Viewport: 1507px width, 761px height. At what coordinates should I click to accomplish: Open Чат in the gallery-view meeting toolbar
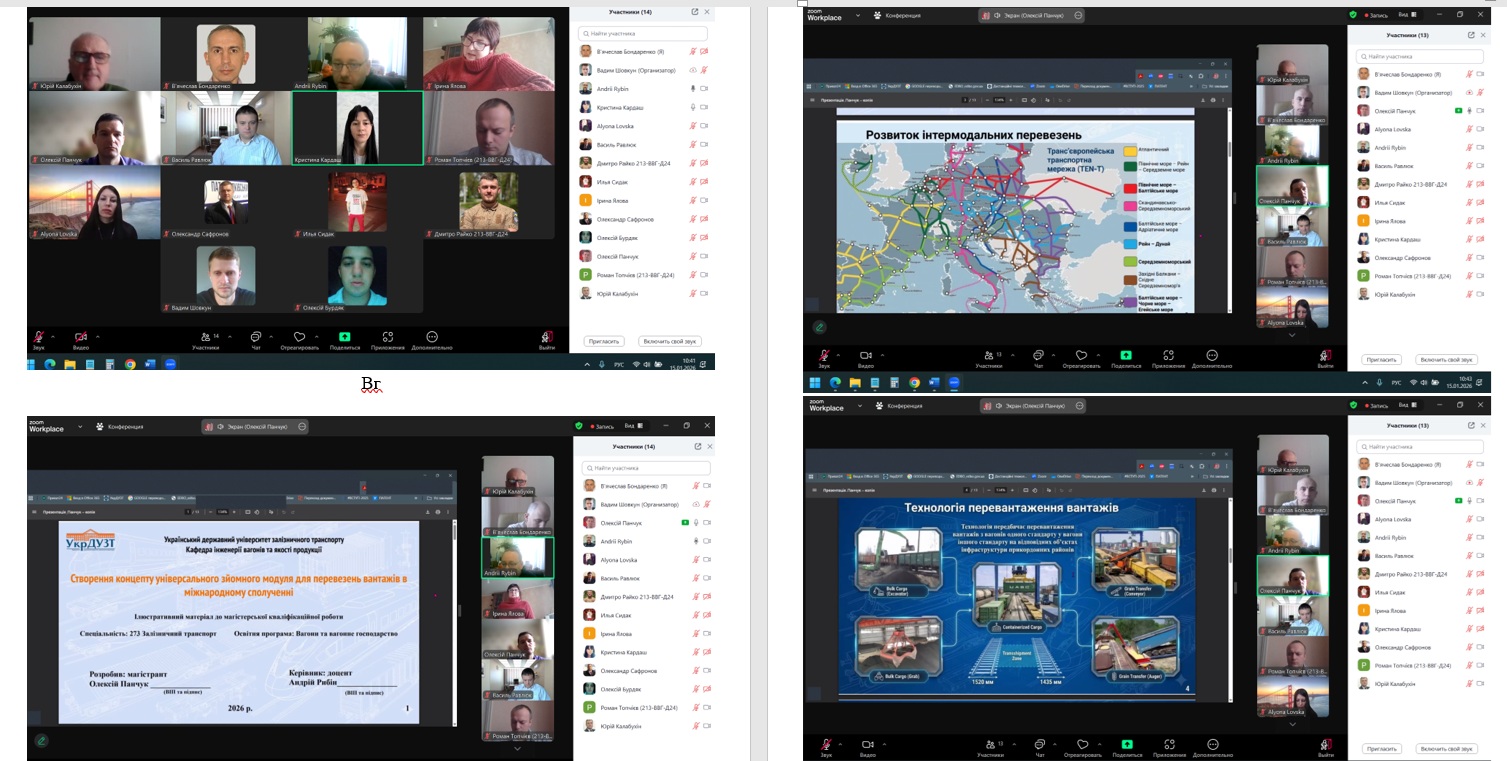tap(256, 337)
